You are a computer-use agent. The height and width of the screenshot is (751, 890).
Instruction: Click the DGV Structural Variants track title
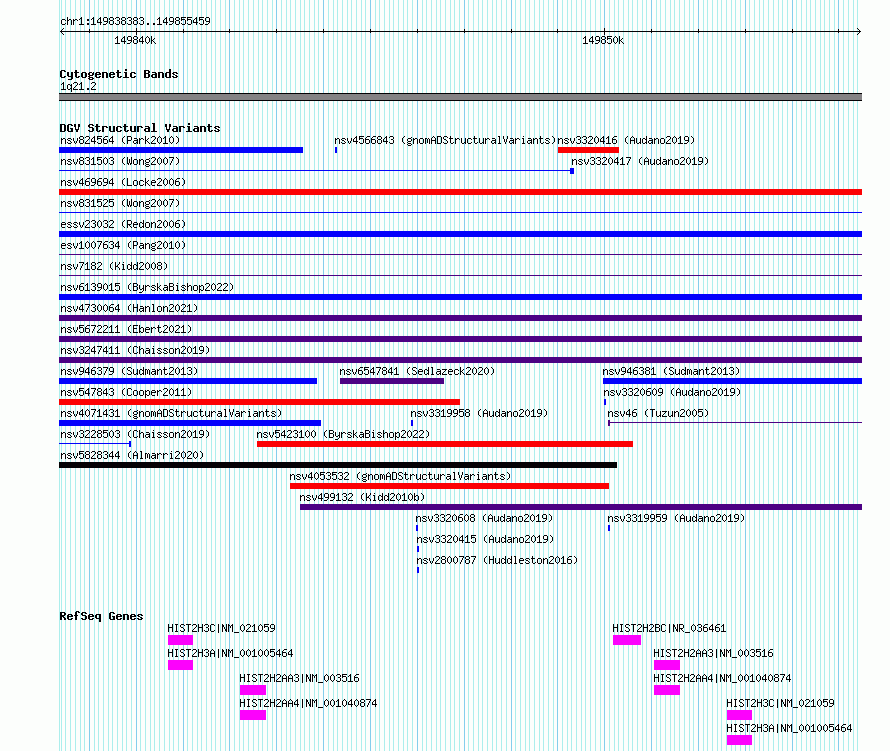click(x=140, y=128)
